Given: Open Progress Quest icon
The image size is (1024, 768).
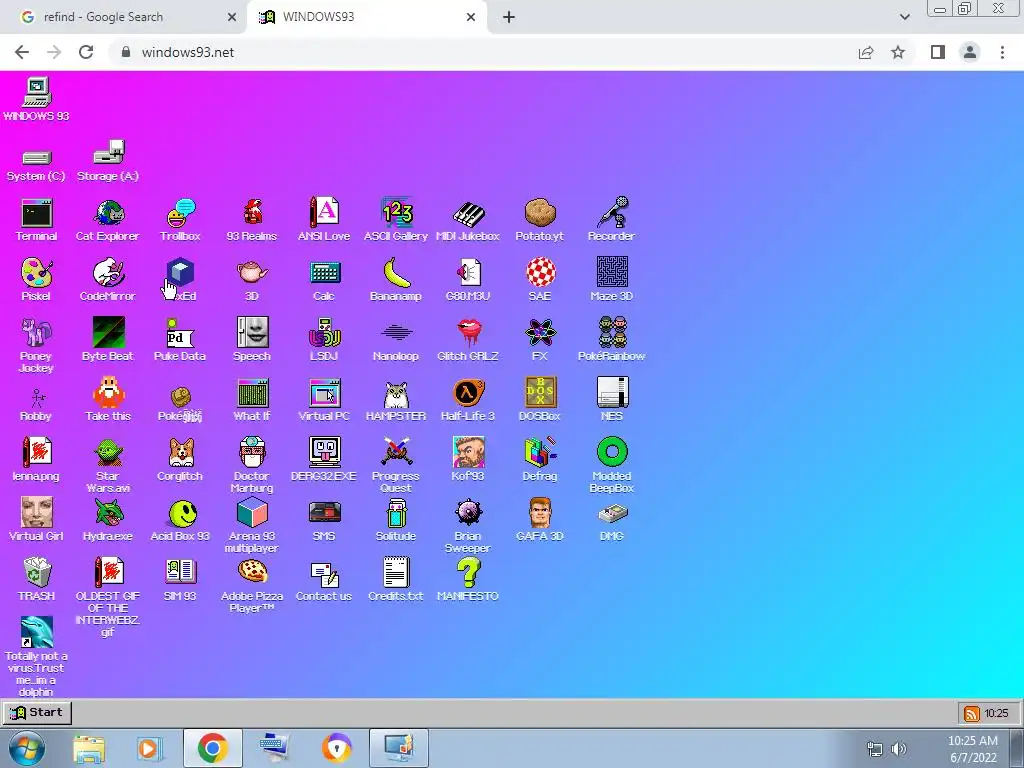Looking at the screenshot, I should [396, 466].
